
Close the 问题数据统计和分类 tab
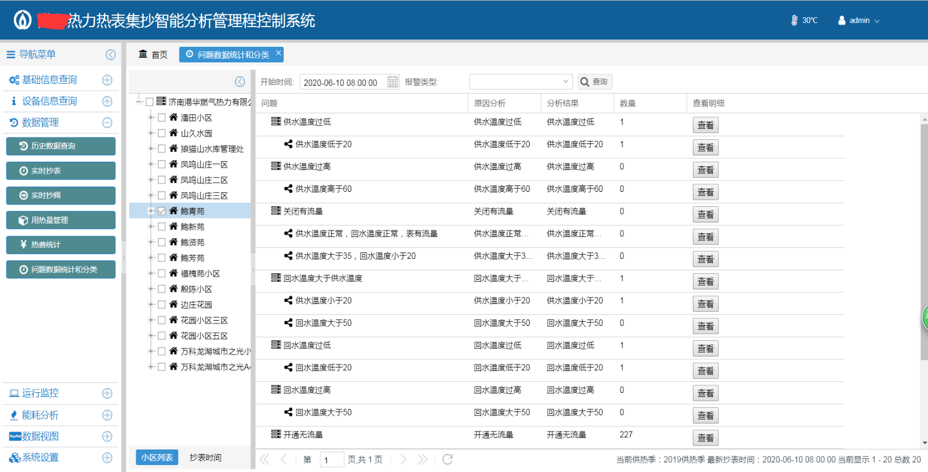coord(278,54)
